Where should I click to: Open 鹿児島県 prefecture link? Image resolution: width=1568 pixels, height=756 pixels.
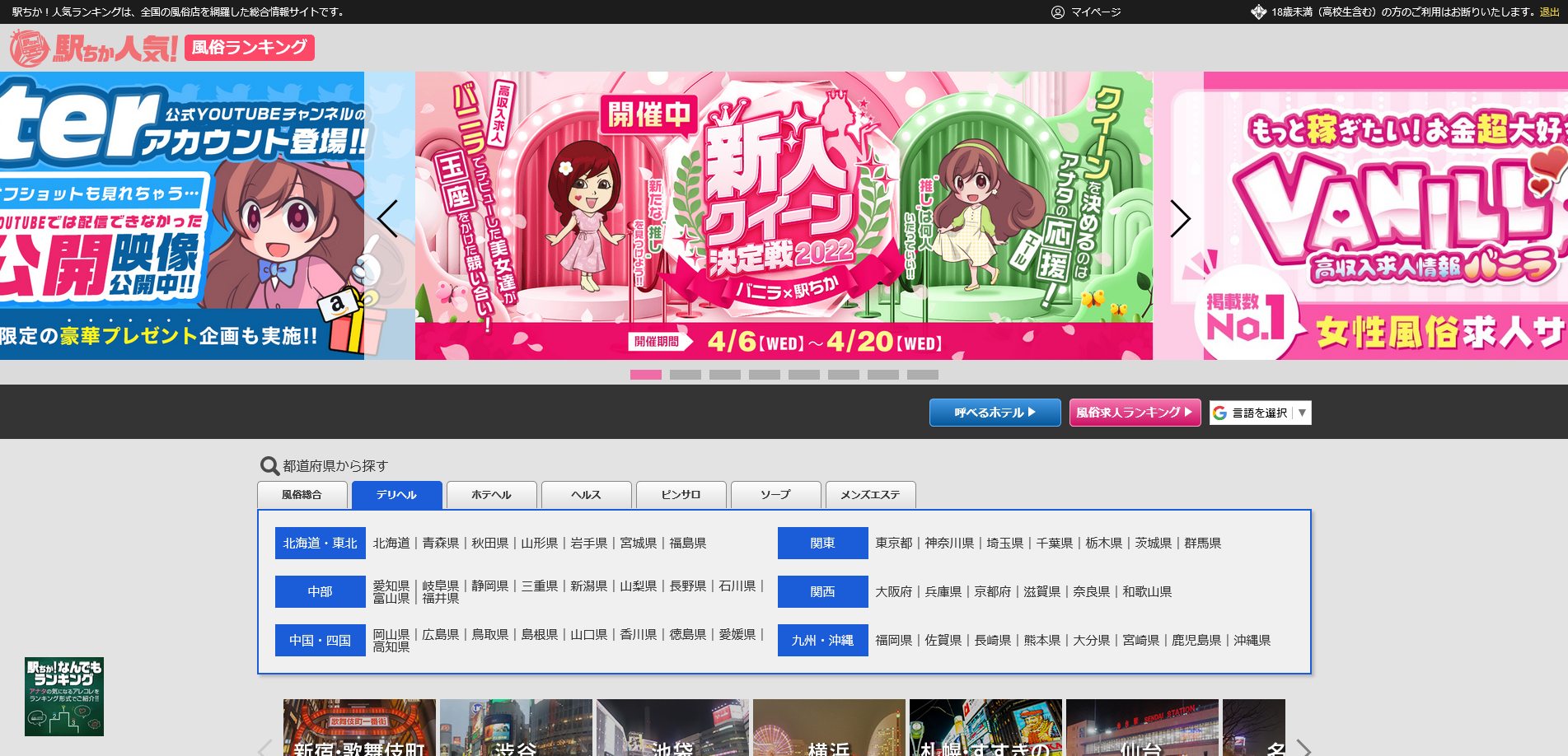(1196, 641)
